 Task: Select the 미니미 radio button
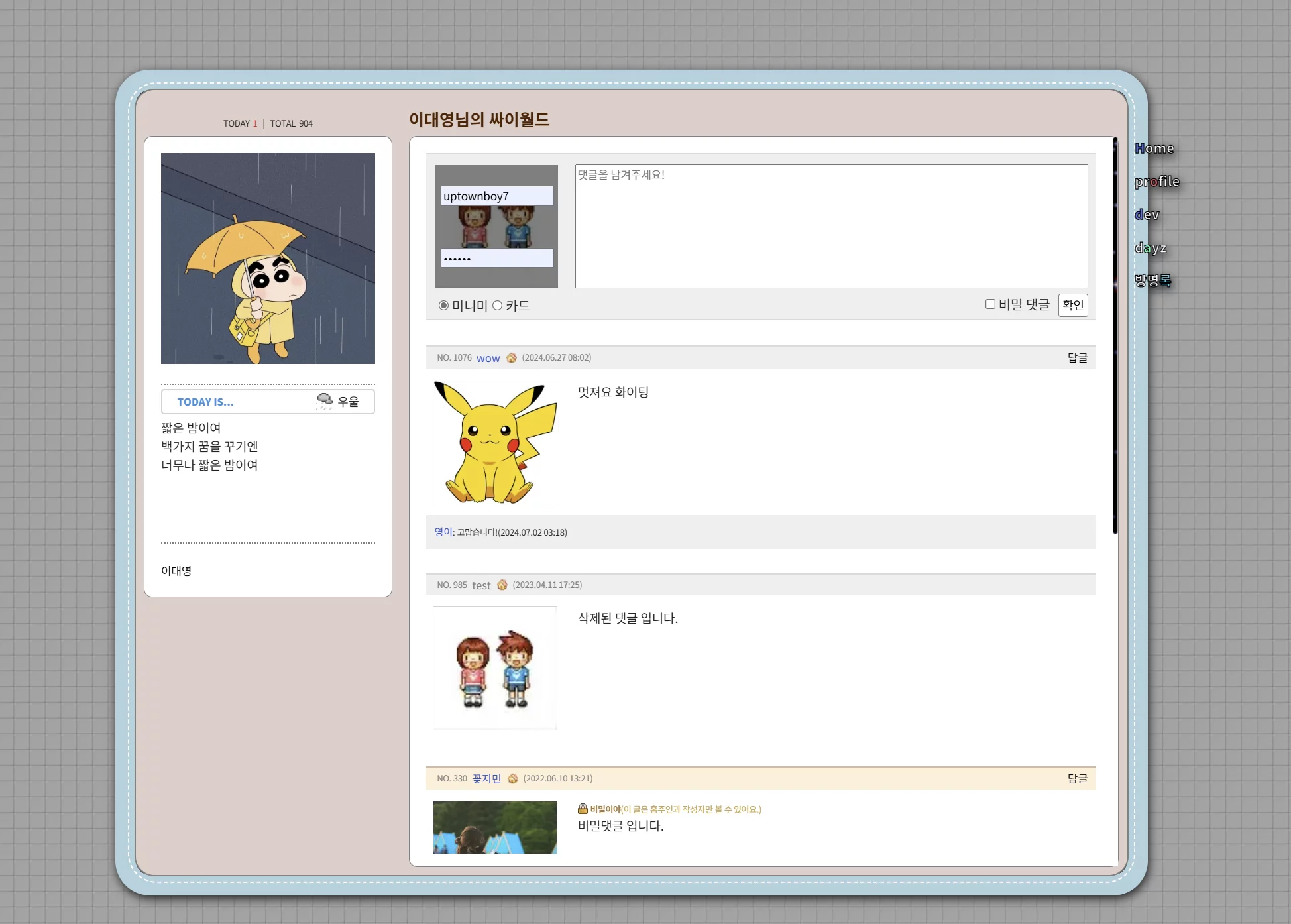(443, 306)
